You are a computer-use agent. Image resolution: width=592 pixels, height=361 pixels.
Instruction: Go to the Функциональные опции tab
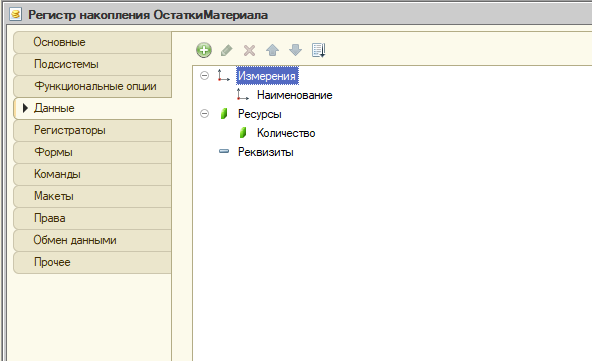(x=92, y=86)
